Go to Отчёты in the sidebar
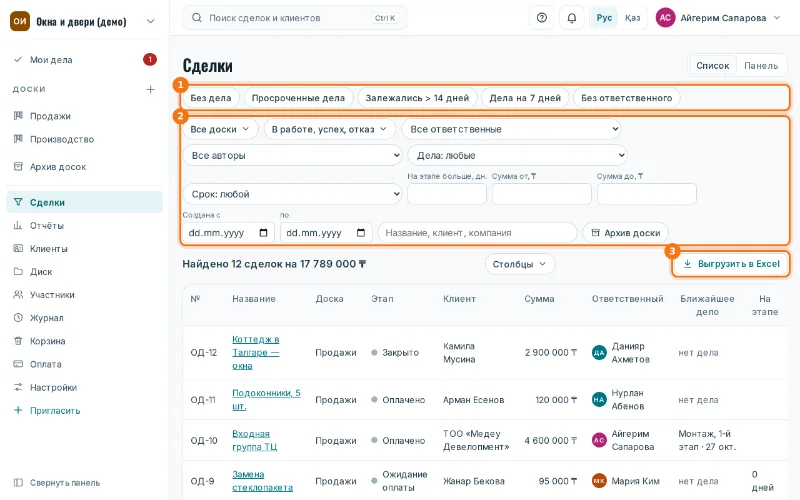Screen dimensions: 800x500 [x=84, y=225]
